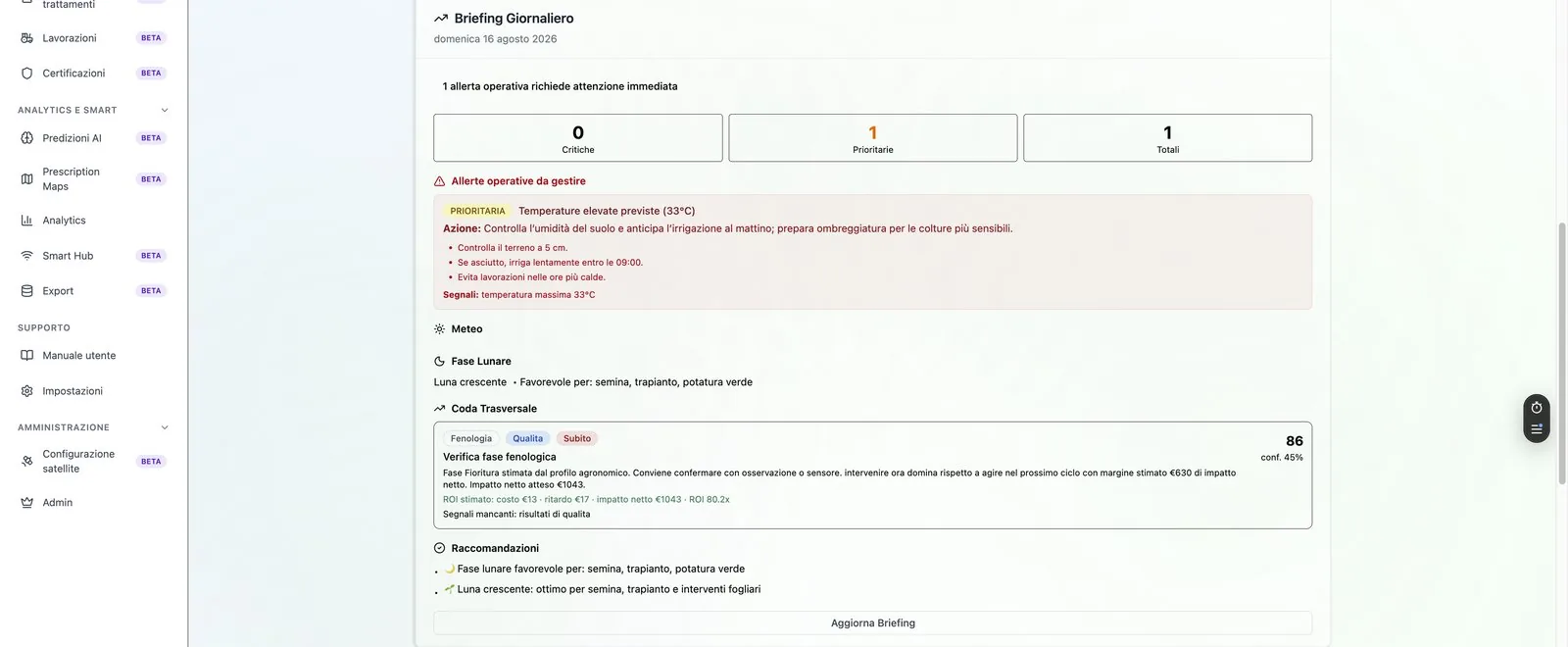
Task: Click the Certificazioni shield icon
Action: (x=26, y=74)
